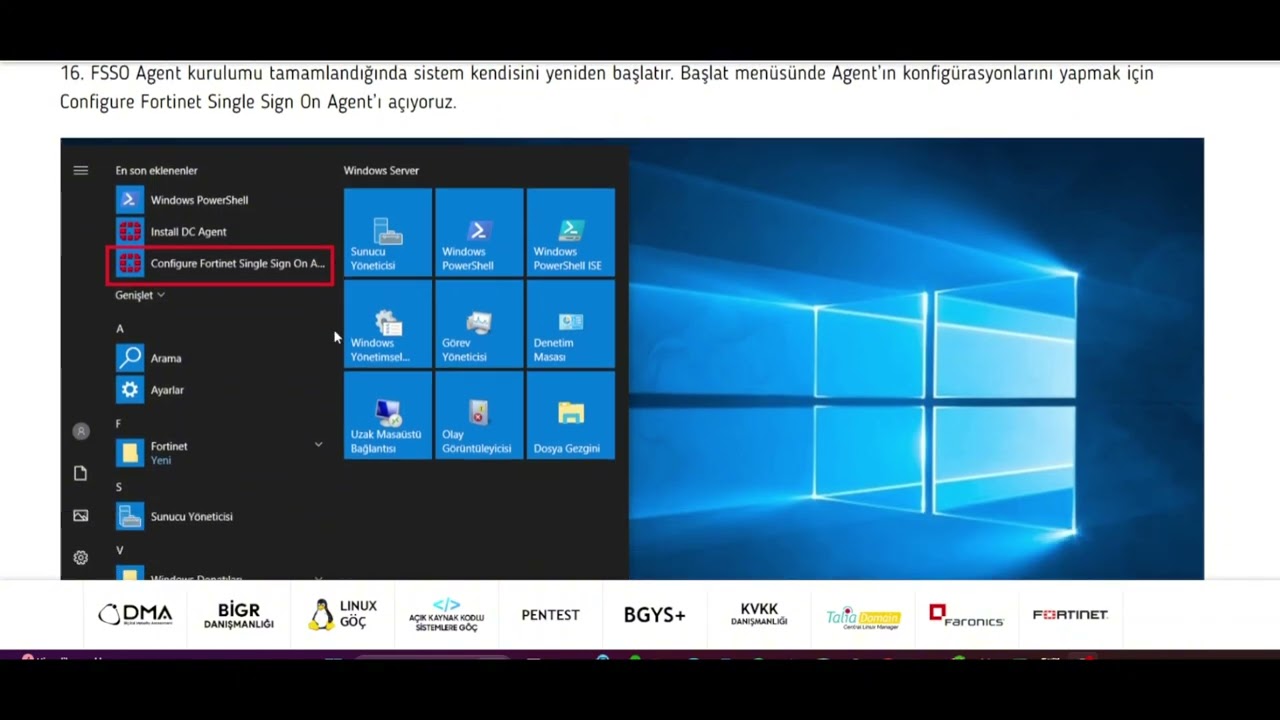Screen dimensions: 1280x720
Task: Click the En son eklenenler header
Action: pos(156,171)
